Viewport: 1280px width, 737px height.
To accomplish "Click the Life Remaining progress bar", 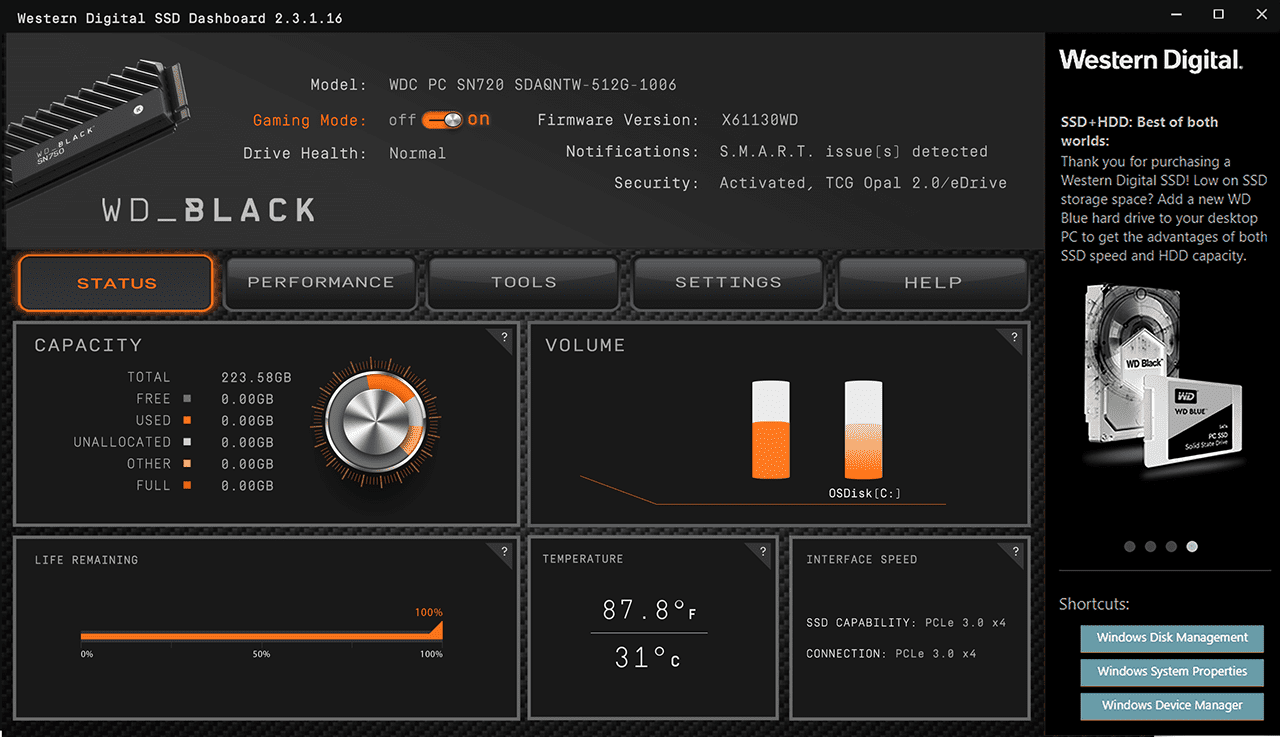I will [262, 632].
